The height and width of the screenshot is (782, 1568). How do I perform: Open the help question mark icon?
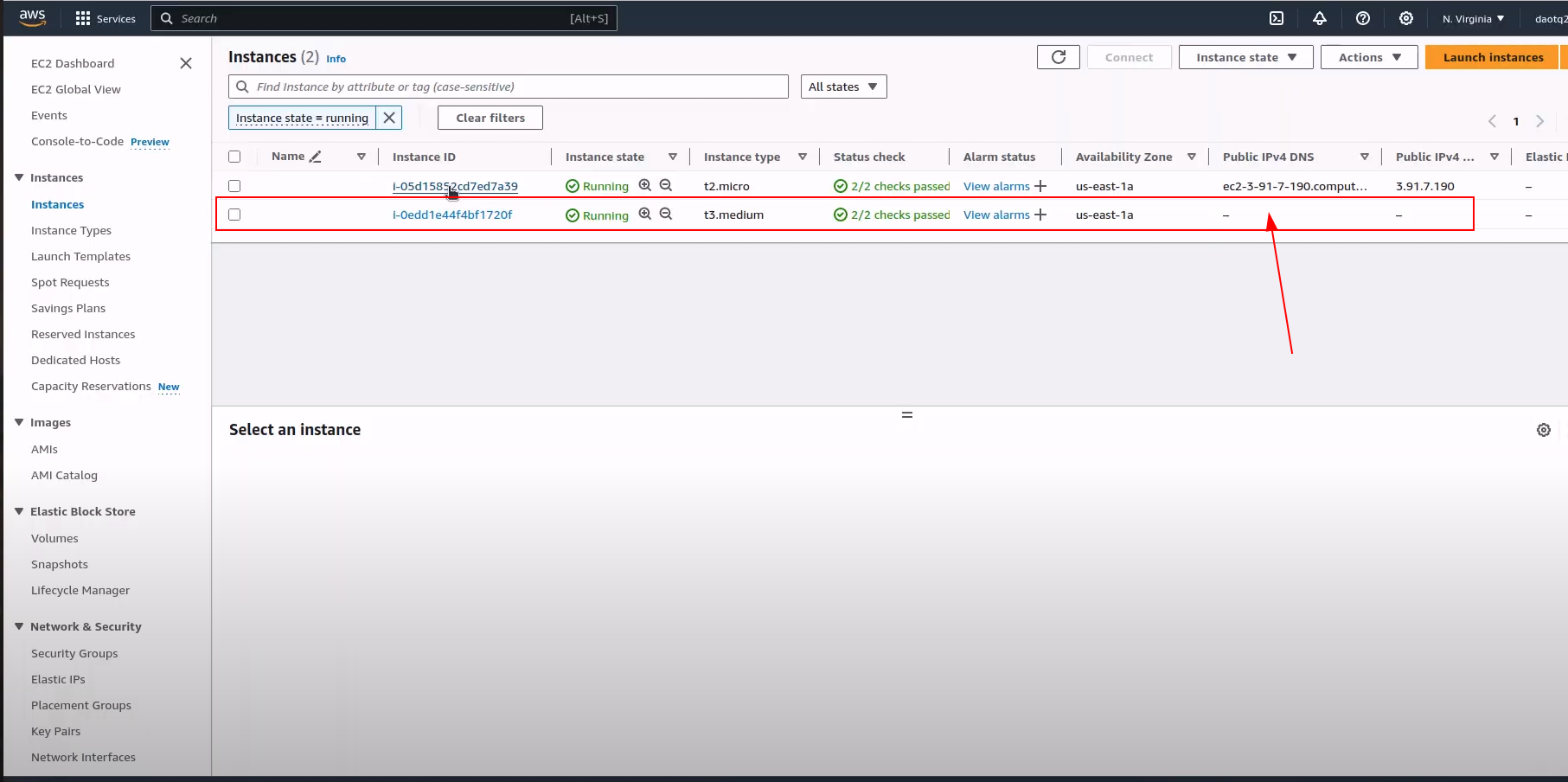coord(1363,18)
